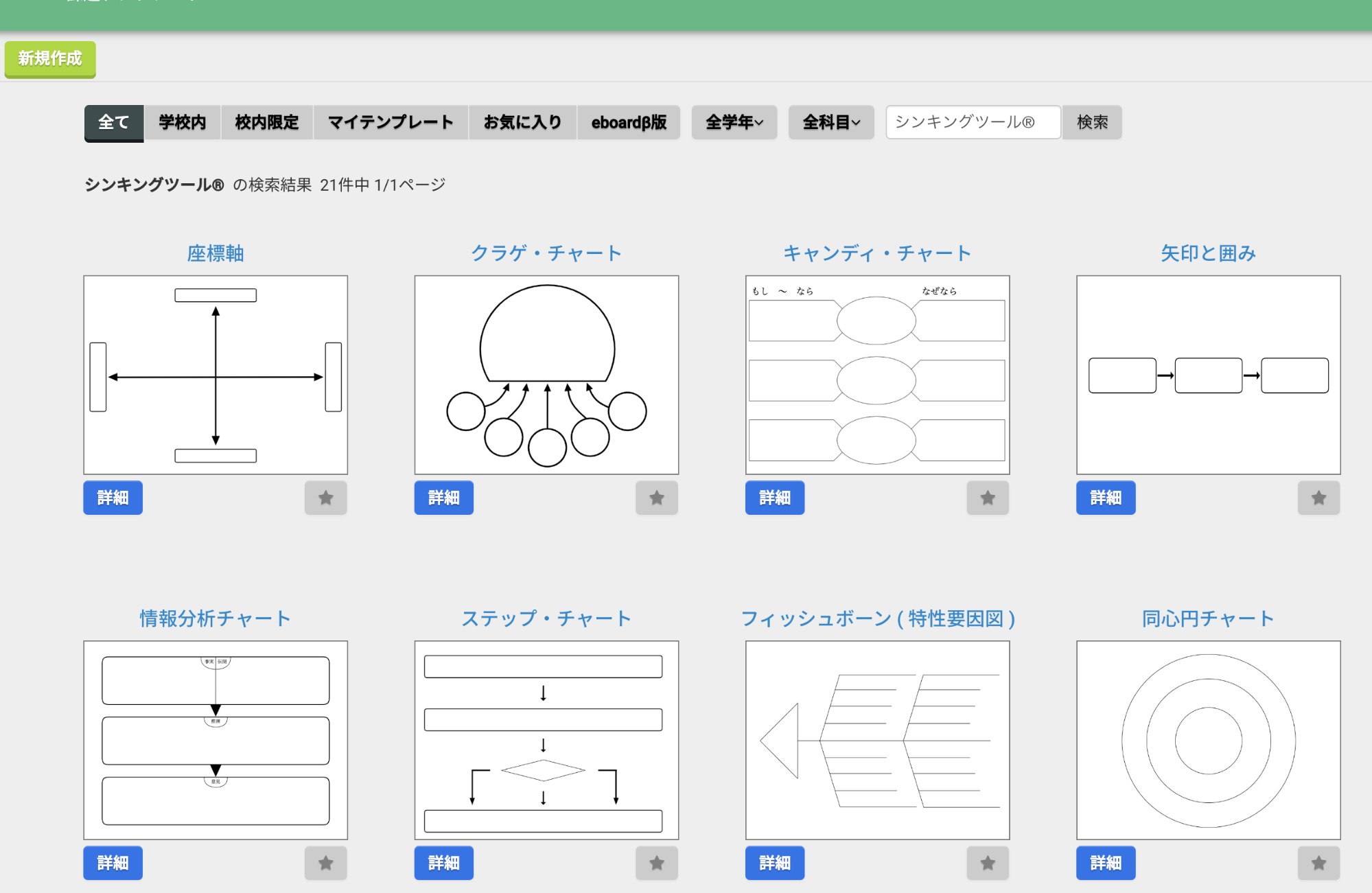Viewport: 1372px width, 893px height.
Task: Favorite the ステップ・チャート template
Action: tap(656, 863)
